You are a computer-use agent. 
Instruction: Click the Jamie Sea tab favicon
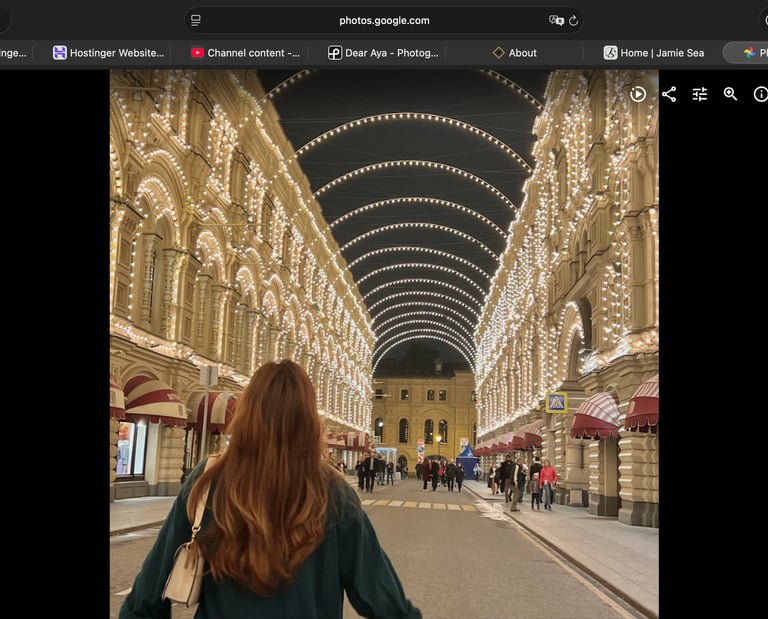tap(610, 53)
